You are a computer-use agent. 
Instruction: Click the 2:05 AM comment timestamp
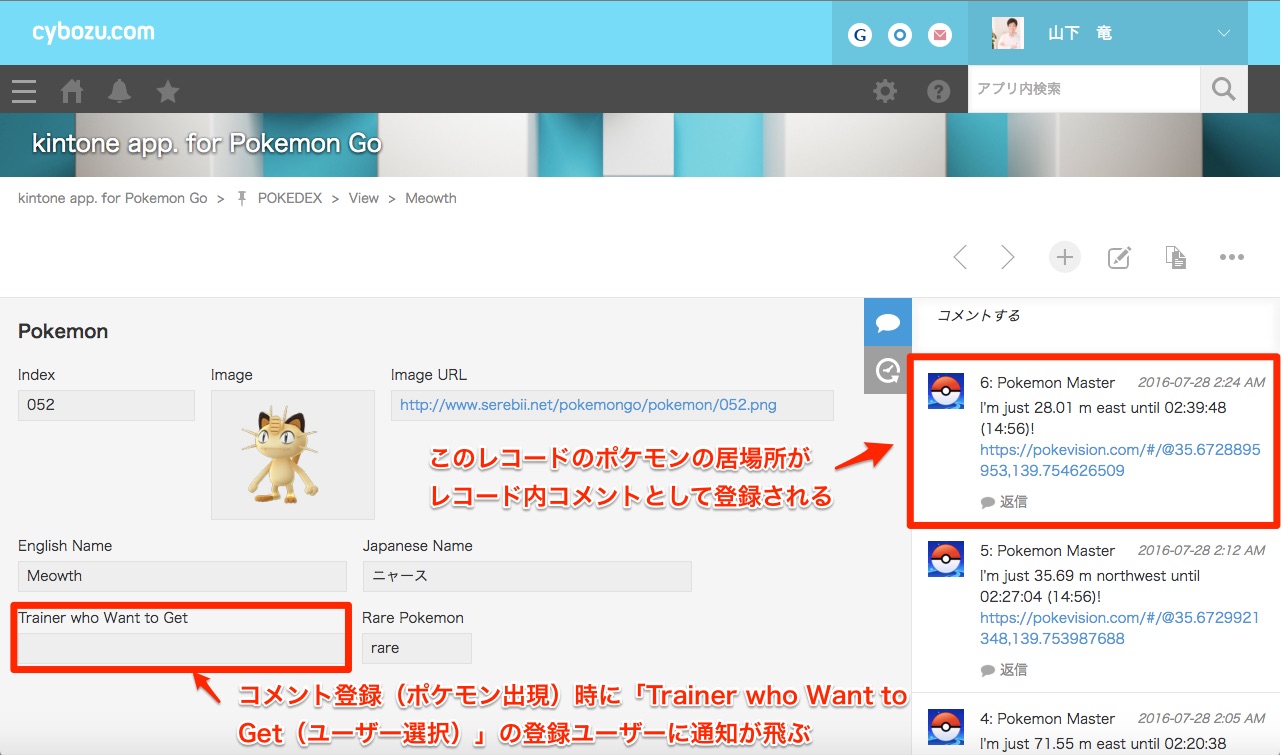pos(1201,719)
